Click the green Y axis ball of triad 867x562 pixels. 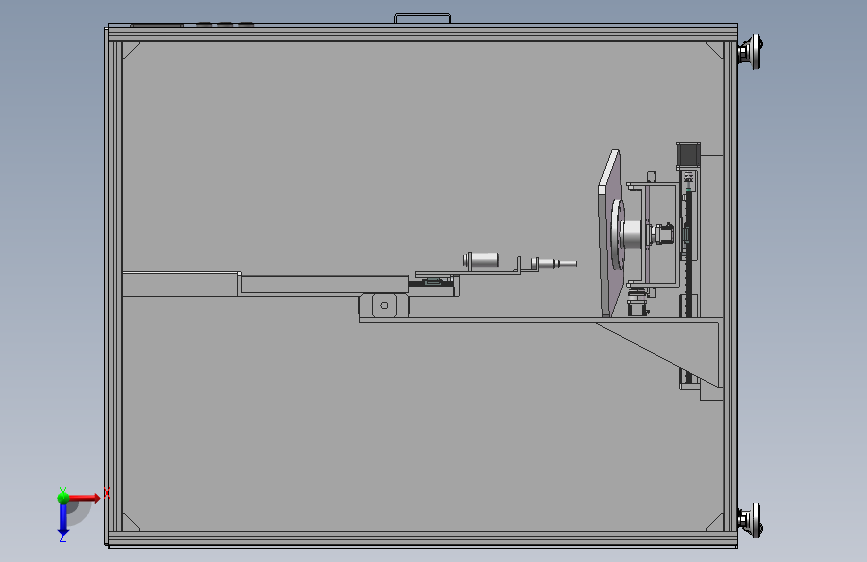pyautogui.click(x=63, y=498)
